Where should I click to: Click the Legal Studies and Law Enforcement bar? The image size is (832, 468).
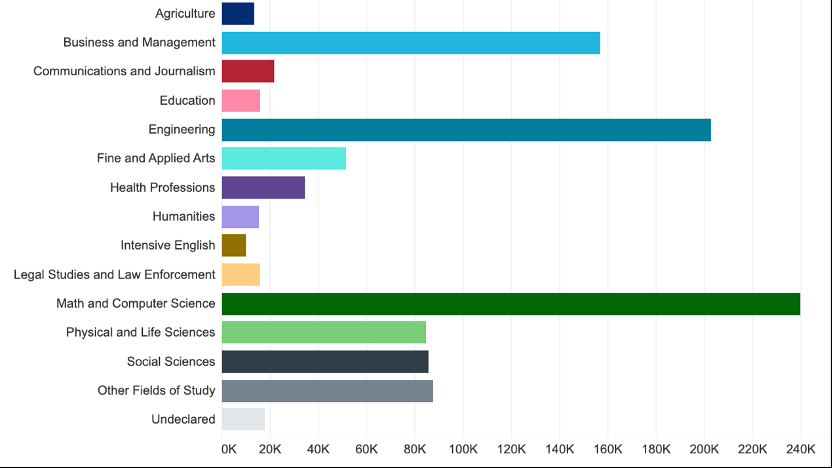tap(241, 275)
